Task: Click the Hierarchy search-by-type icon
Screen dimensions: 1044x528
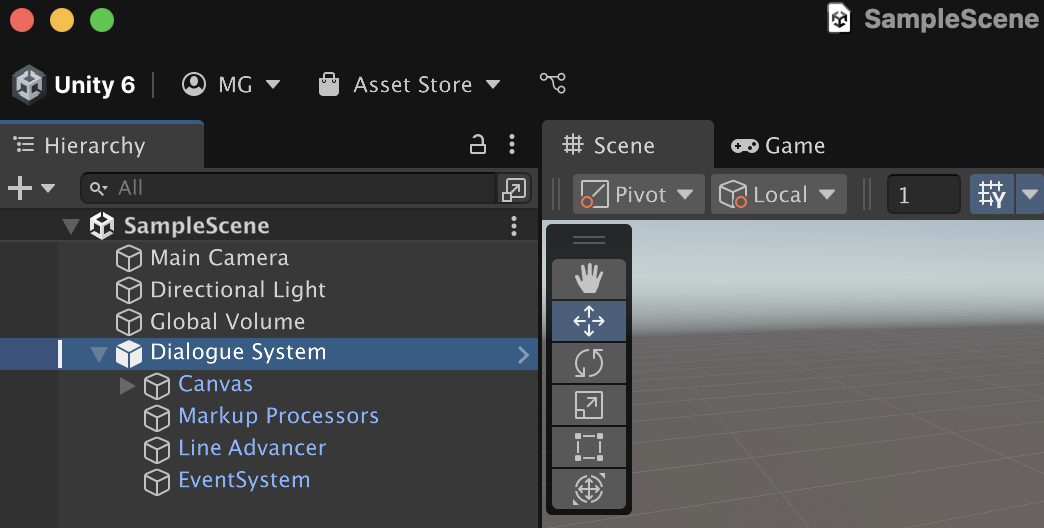Action: pyautogui.click(x=99, y=188)
